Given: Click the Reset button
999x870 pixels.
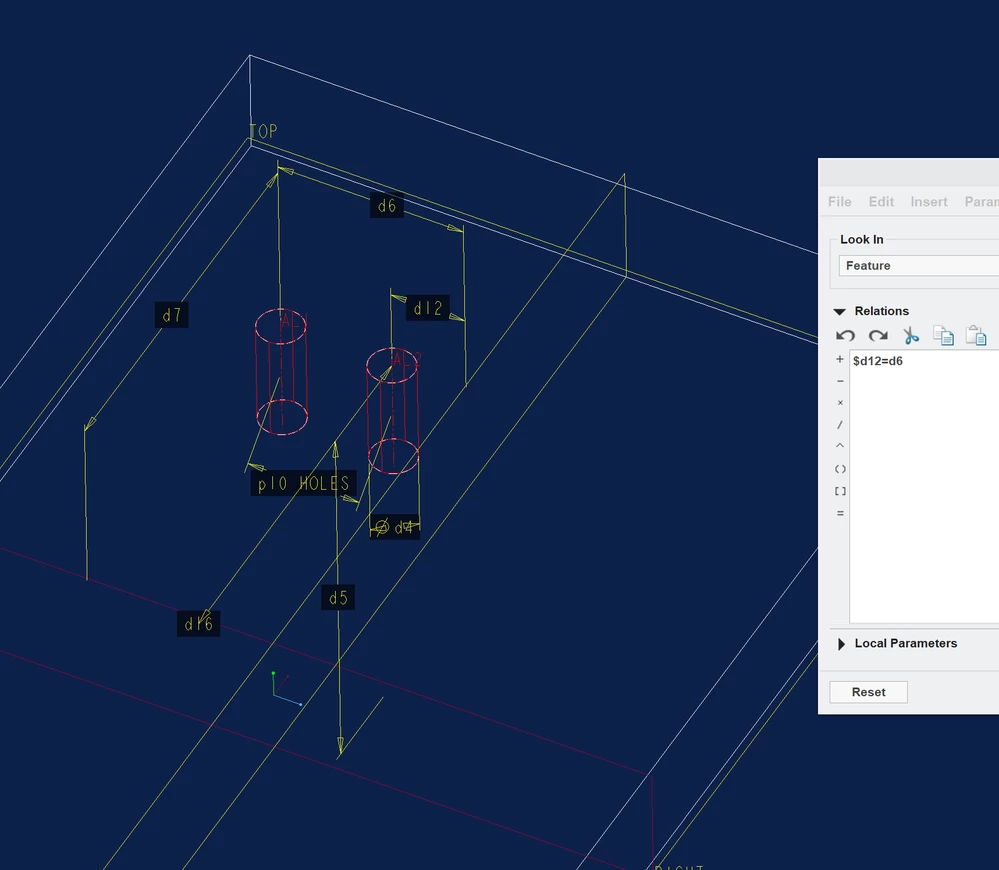Looking at the screenshot, I should [868, 692].
